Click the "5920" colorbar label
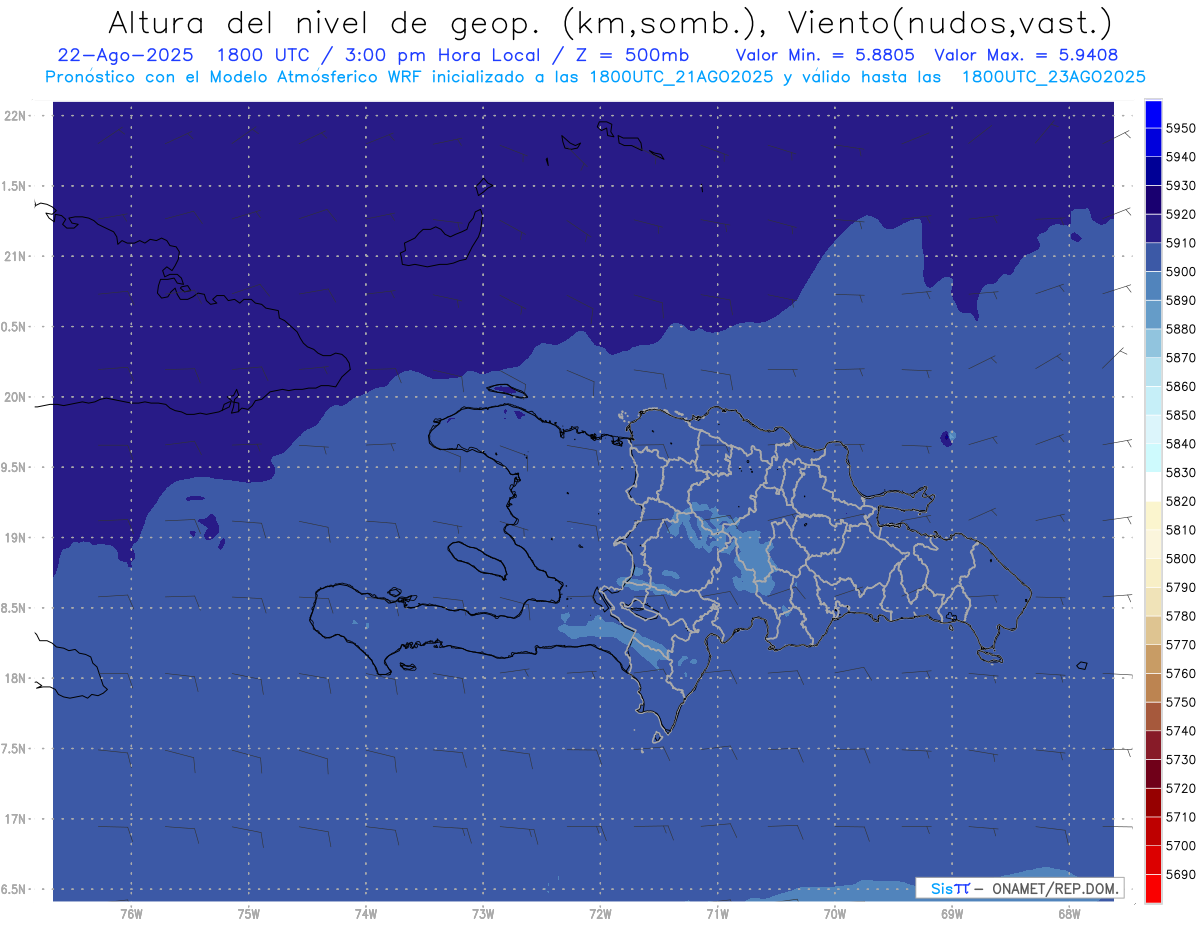 click(x=1180, y=214)
